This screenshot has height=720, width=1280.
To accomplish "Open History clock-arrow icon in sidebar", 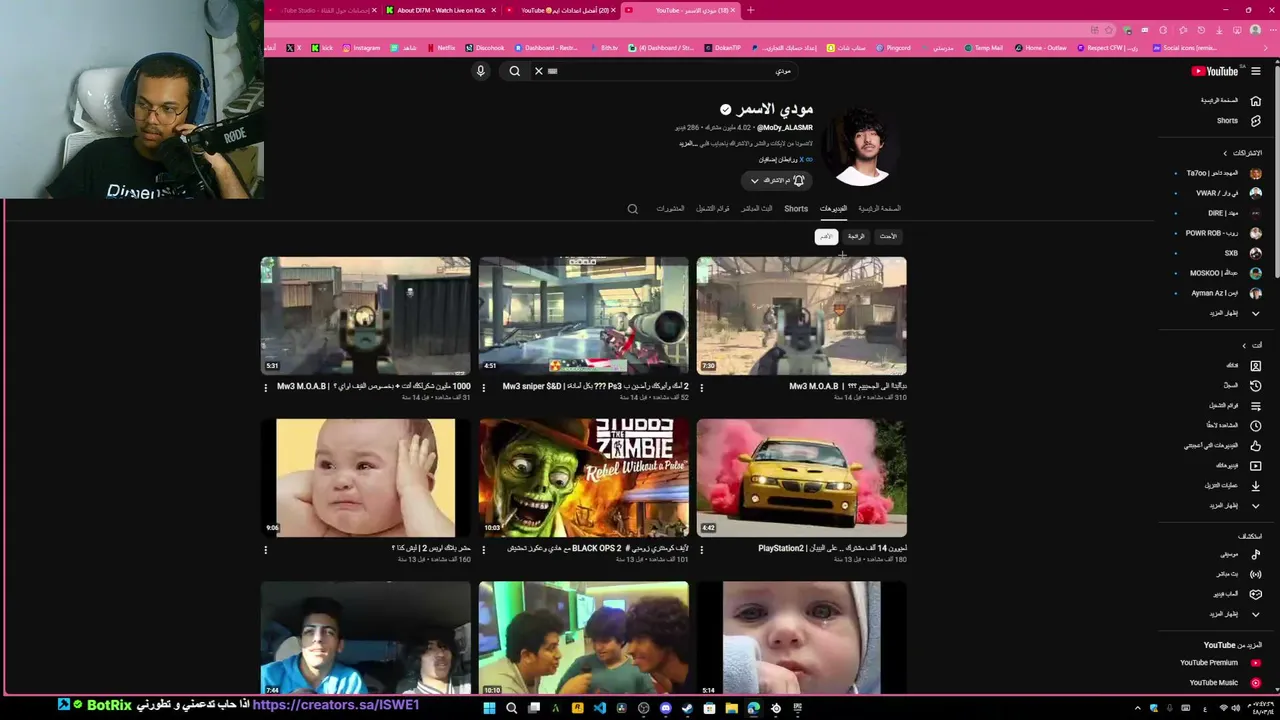I will pos(1255,385).
